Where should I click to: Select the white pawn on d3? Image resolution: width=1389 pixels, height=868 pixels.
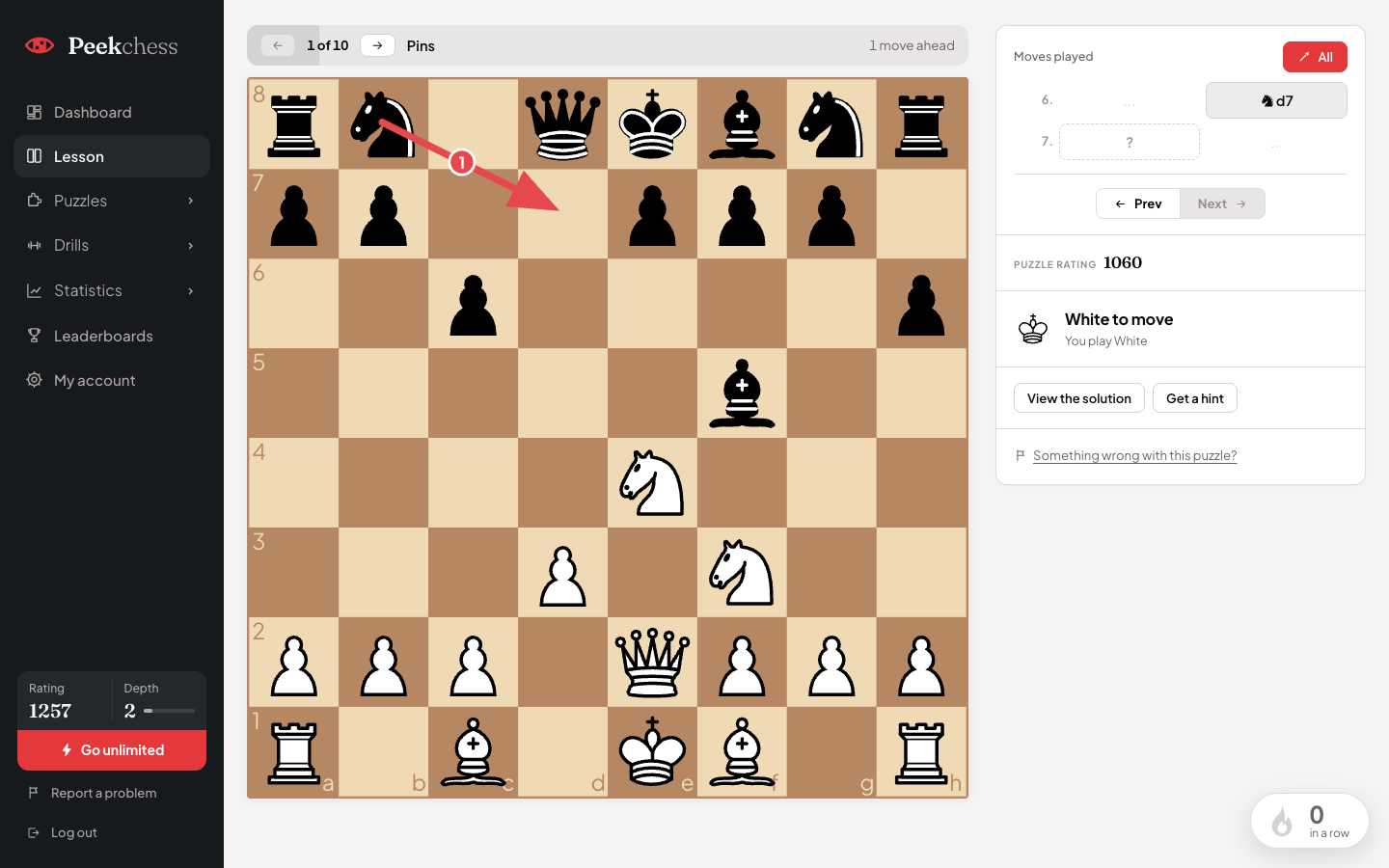coord(563,573)
